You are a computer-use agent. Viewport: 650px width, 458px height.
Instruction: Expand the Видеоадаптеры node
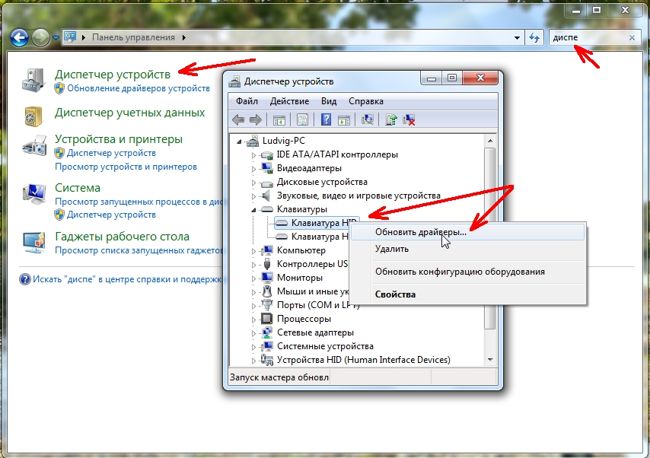(254, 169)
